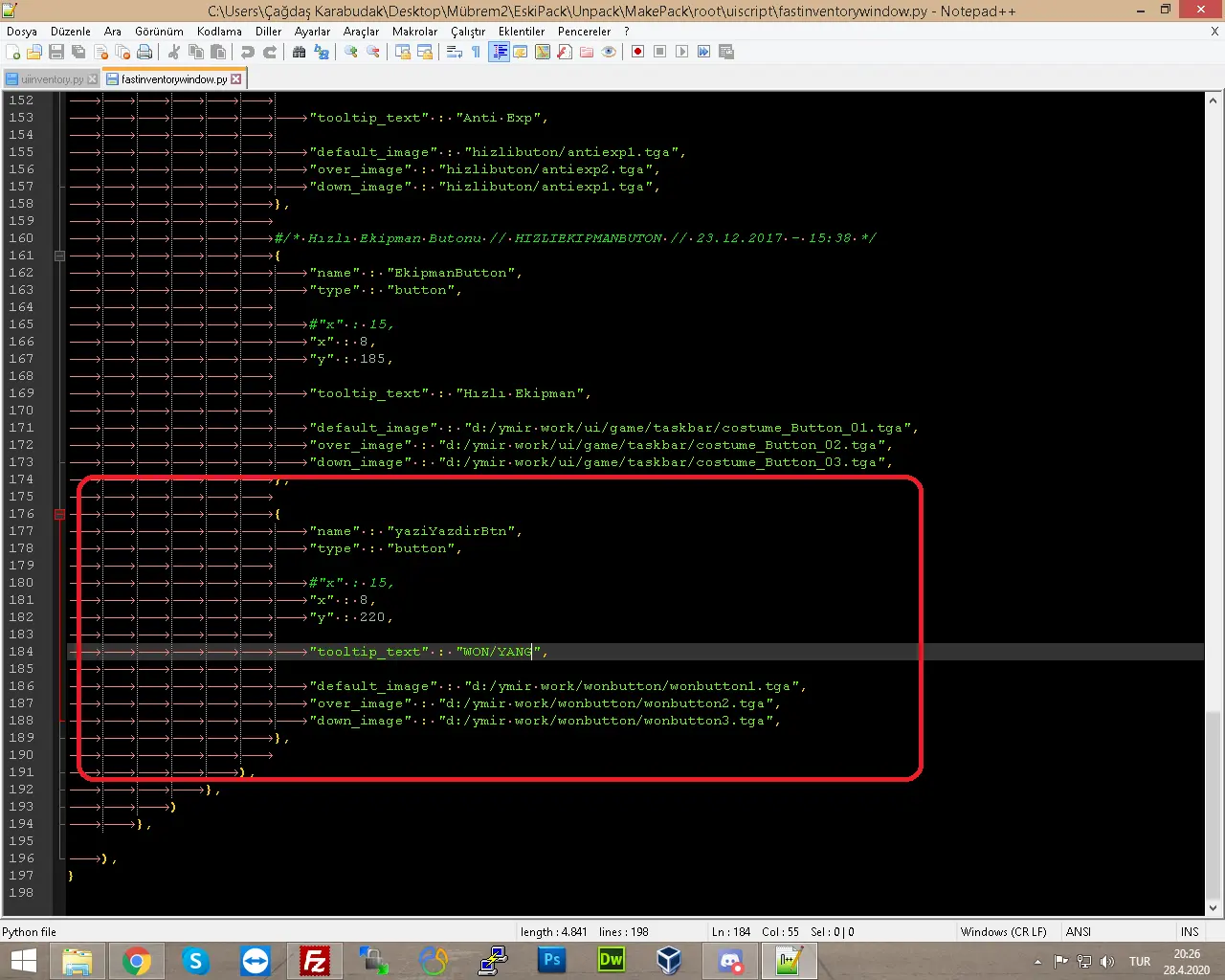Viewport: 1225px width, 980px height.
Task: Open the Diller menu
Action: click(x=269, y=32)
